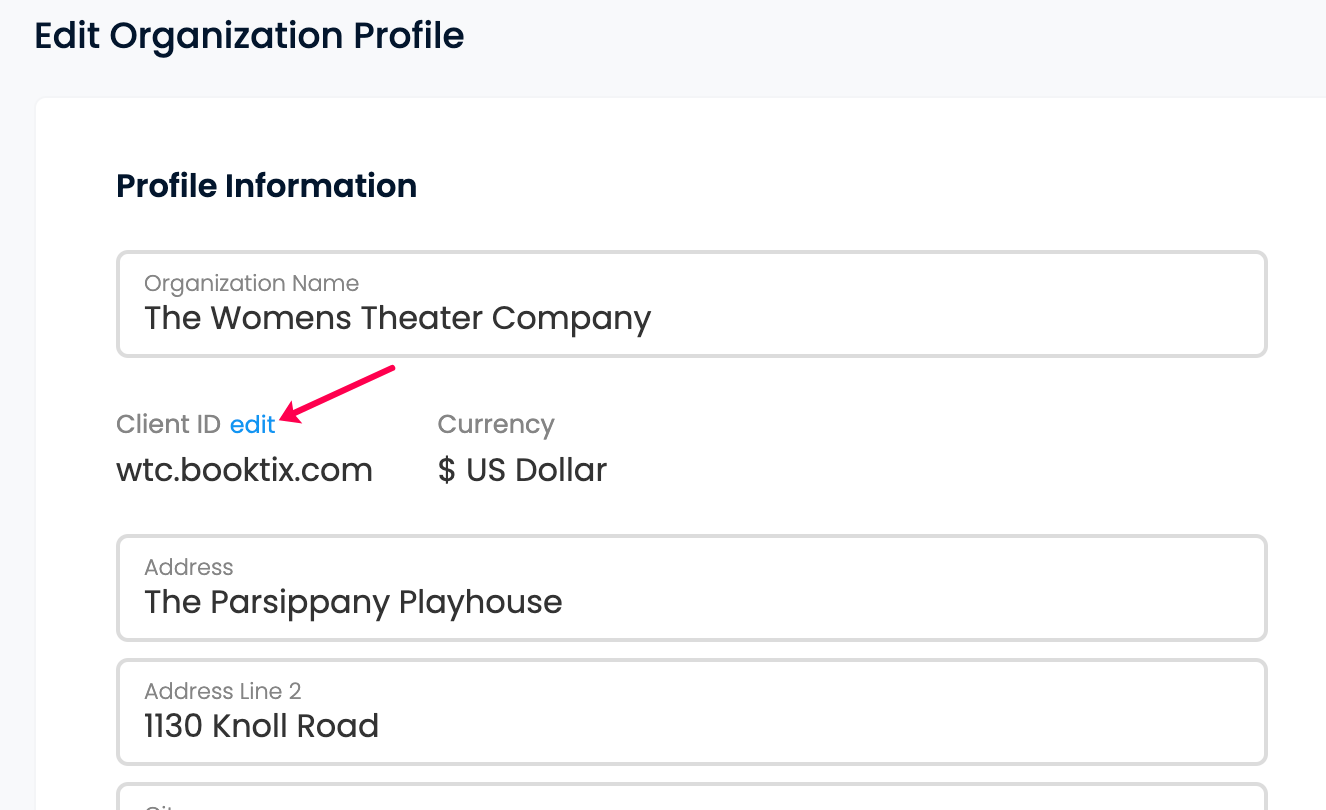The height and width of the screenshot is (810, 1326).
Task: Click the Edit Organization Profile page heading
Action: pyautogui.click(x=249, y=36)
